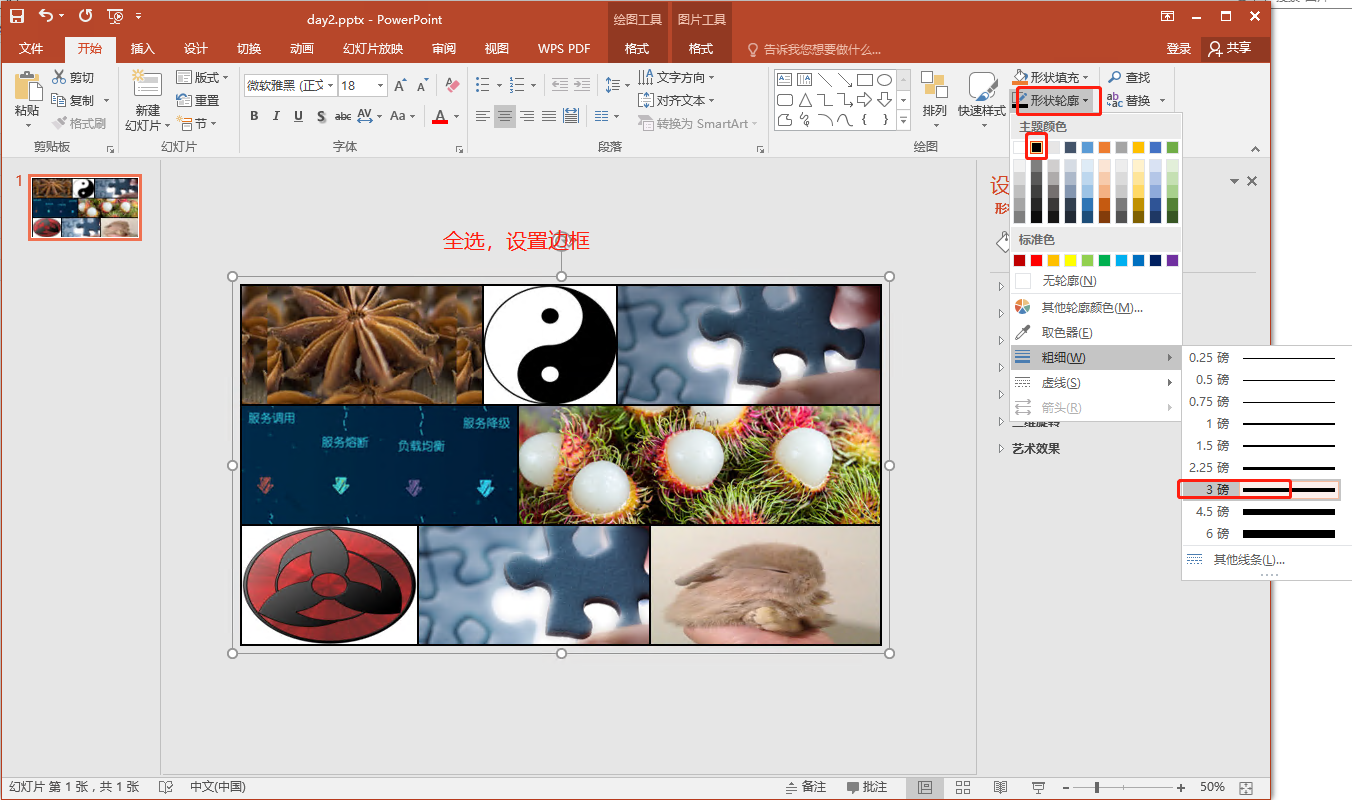Switch to reading view in status bar
Viewport: 1352px width, 800px height.
click(1000, 787)
